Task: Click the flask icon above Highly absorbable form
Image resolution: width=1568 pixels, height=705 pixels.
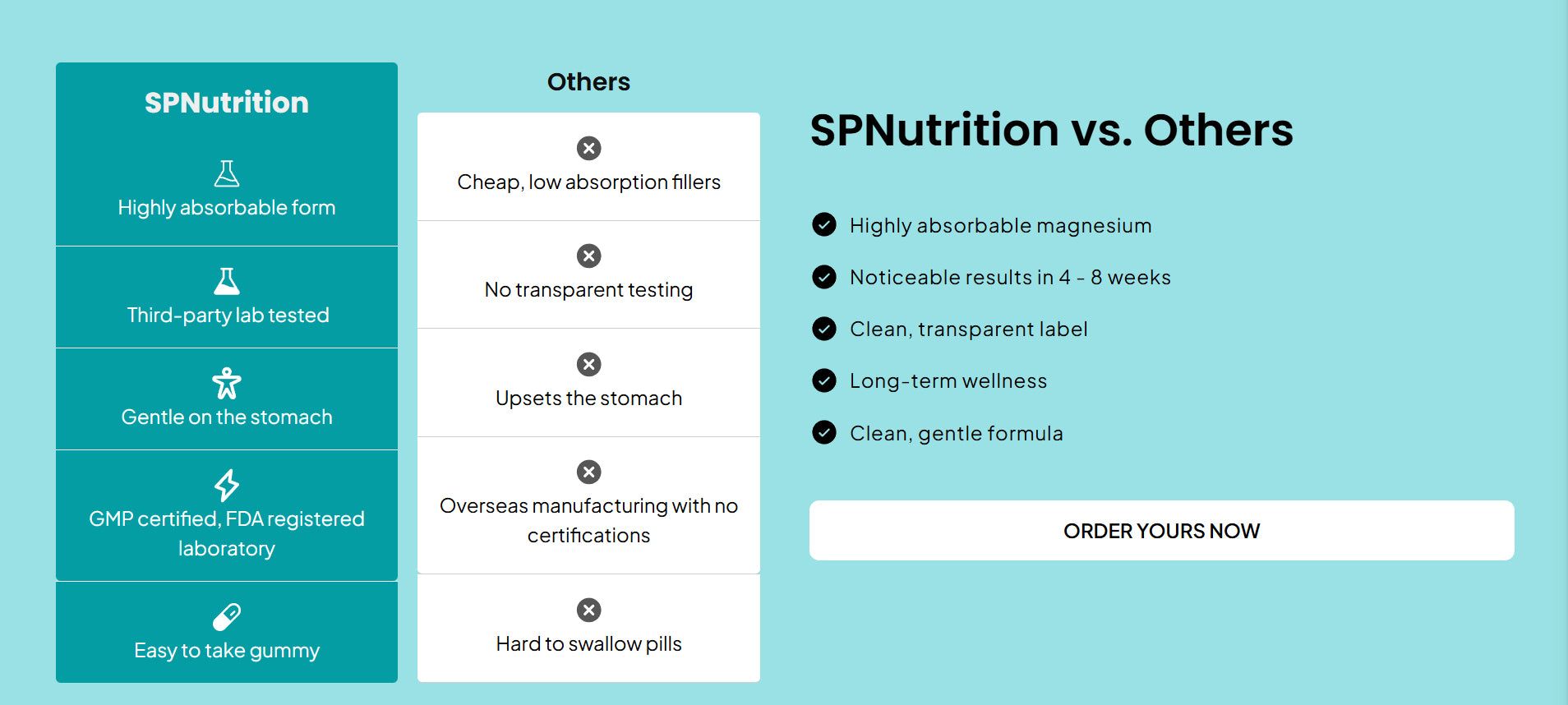Action: 227,173
